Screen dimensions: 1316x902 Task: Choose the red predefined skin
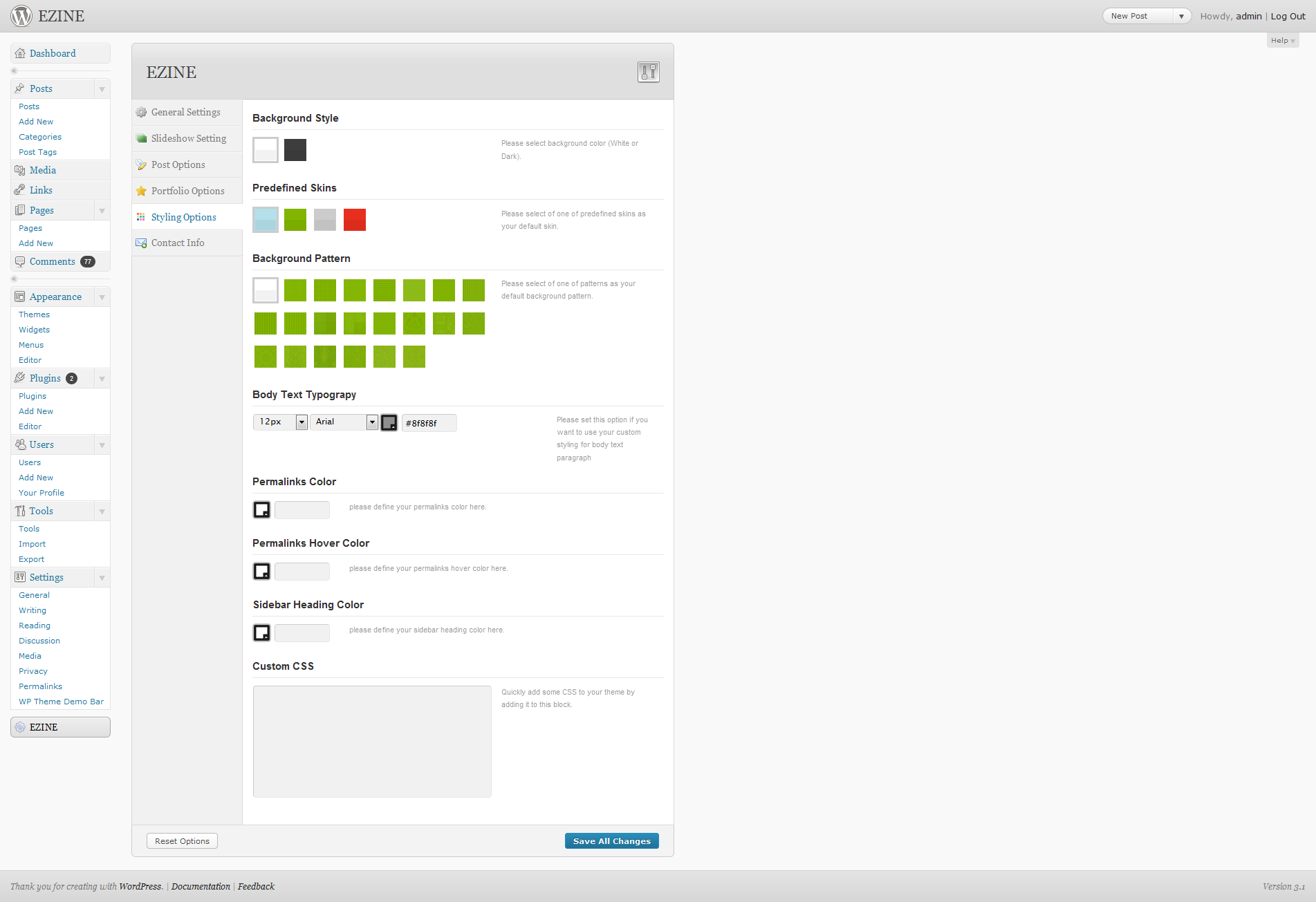click(355, 220)
